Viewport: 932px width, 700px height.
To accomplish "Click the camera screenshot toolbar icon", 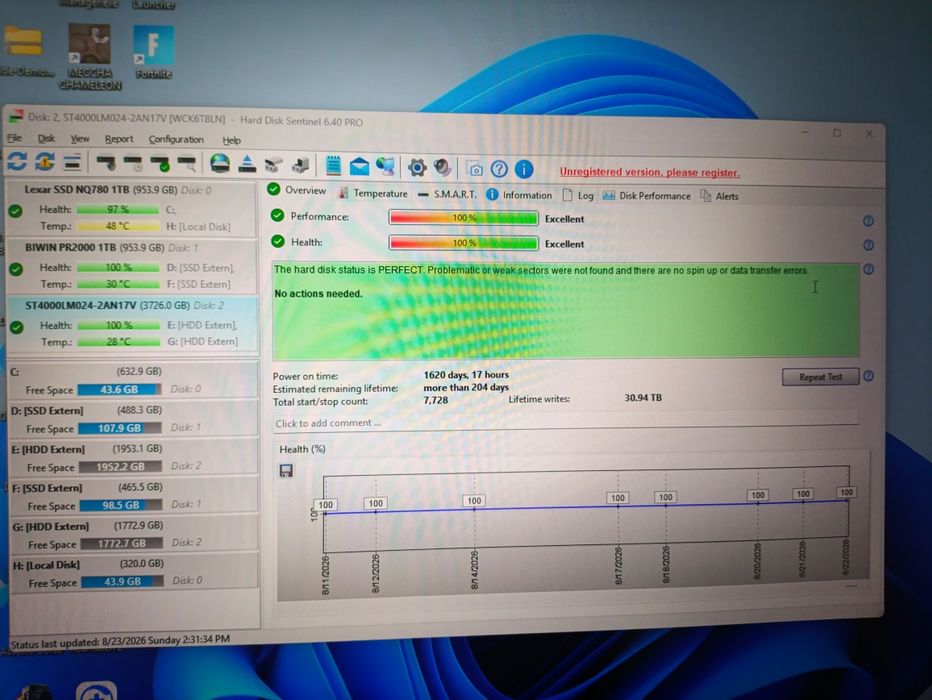I will [x=474, y=169].
